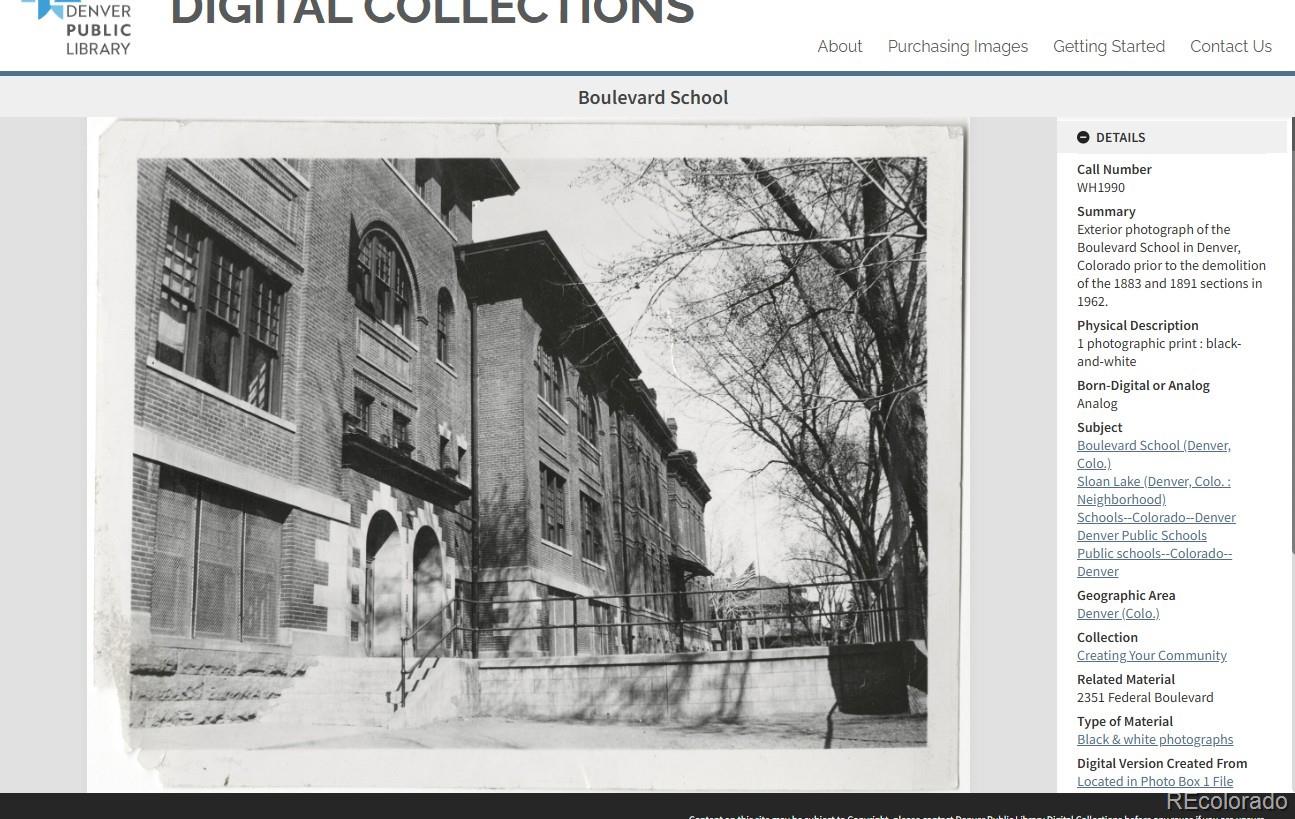Open Located in Photo Box 1 File link
The image size is (1295, 819).
[x=1155, y=781]
